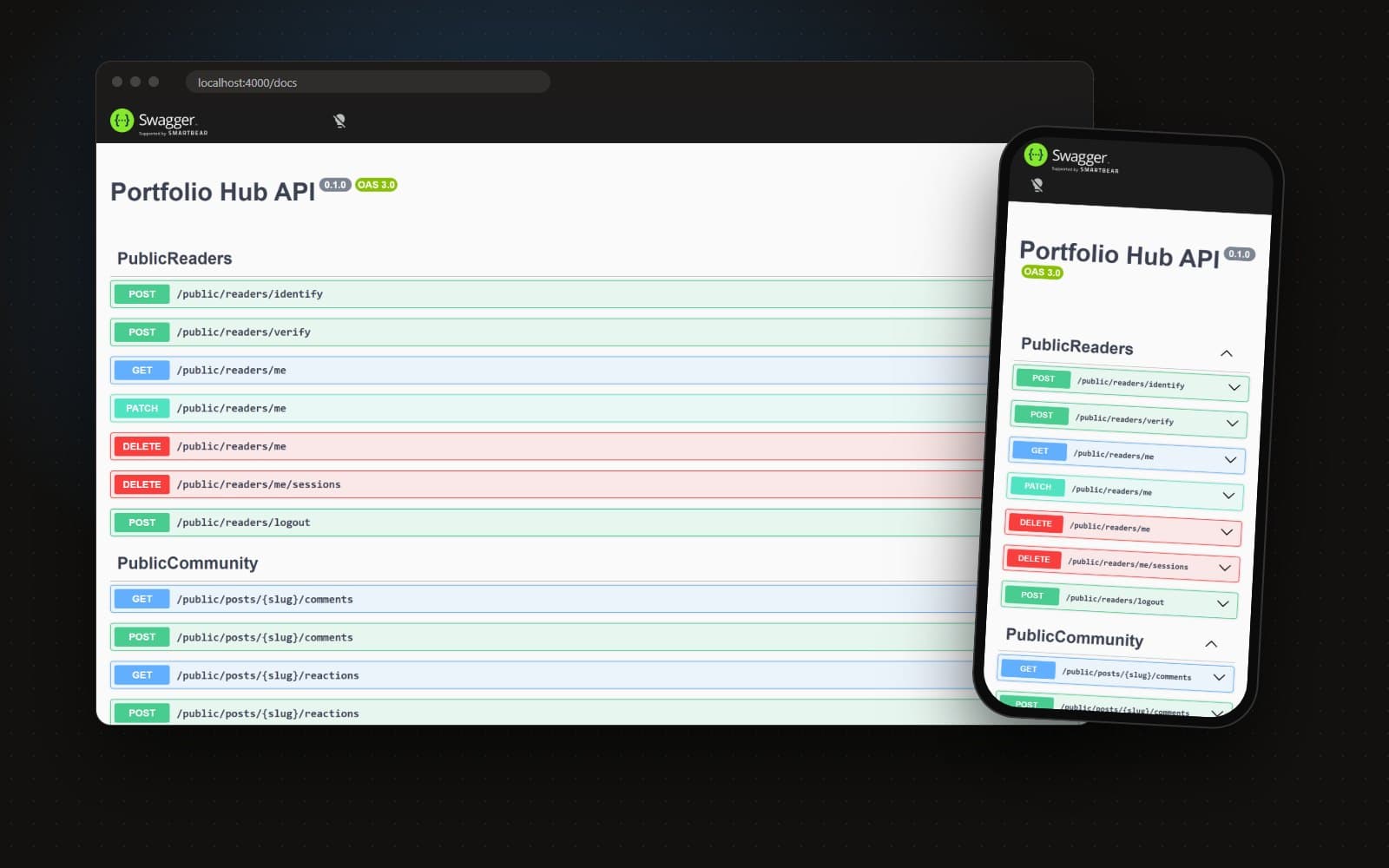
Task: Collapse the PublicCommunity section on the phone
Action: 1211,644
